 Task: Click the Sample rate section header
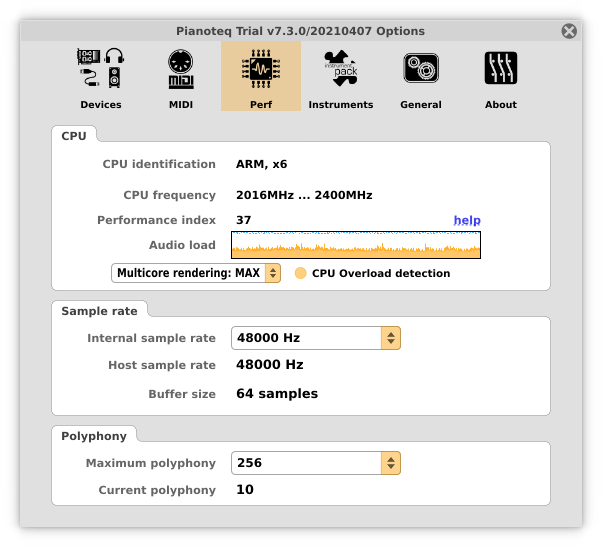point(99,311)
